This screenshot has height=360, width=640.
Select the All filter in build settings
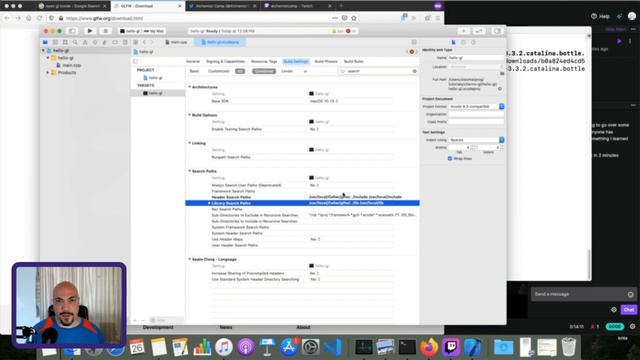pos(240,71)
